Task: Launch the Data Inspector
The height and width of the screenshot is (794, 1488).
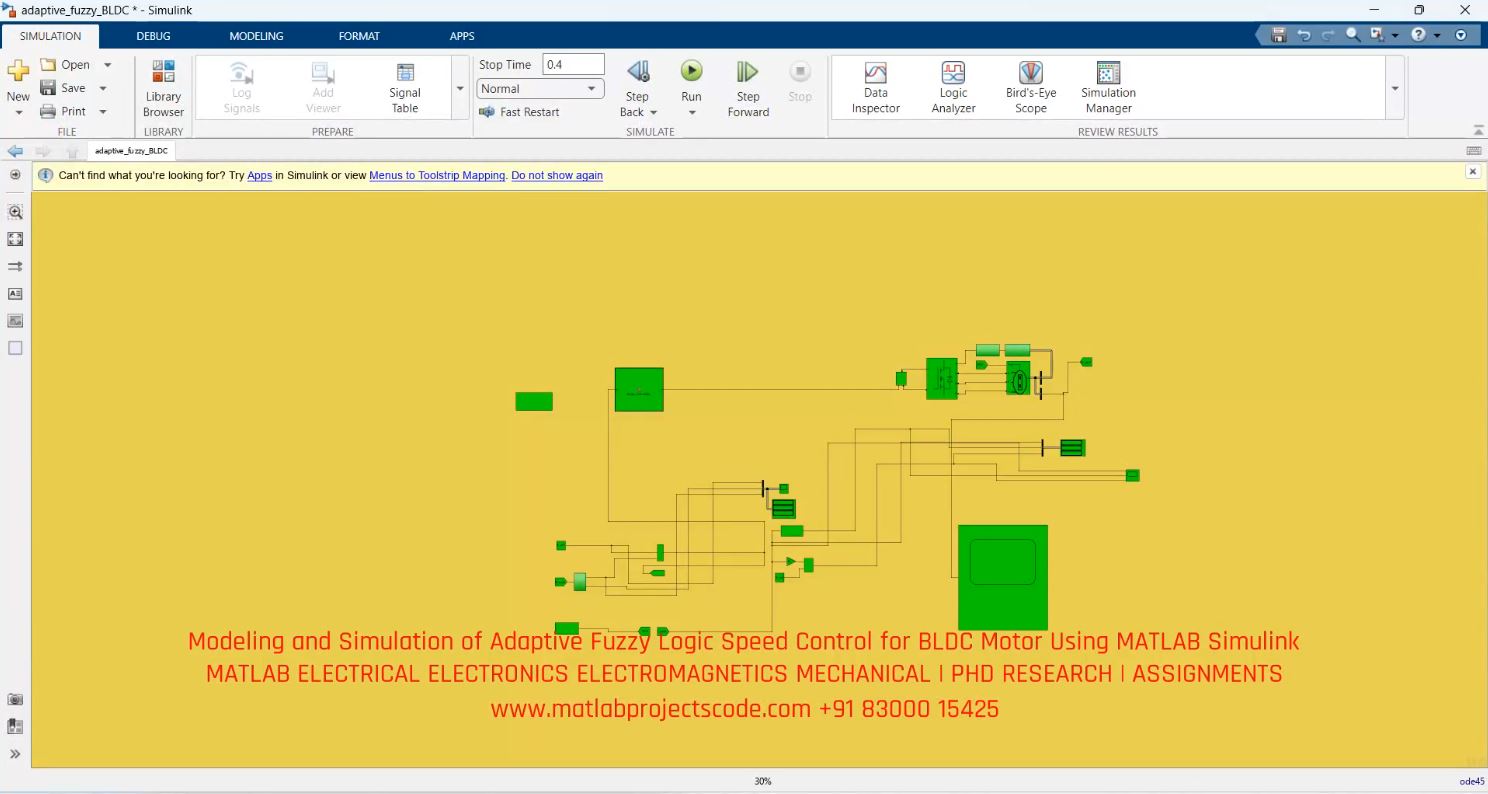Action: point(875,87)
